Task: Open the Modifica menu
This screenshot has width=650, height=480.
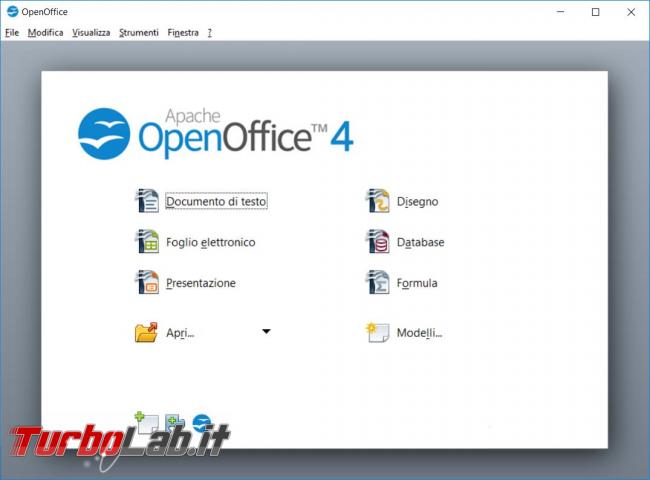Action: tap(46, 32)
